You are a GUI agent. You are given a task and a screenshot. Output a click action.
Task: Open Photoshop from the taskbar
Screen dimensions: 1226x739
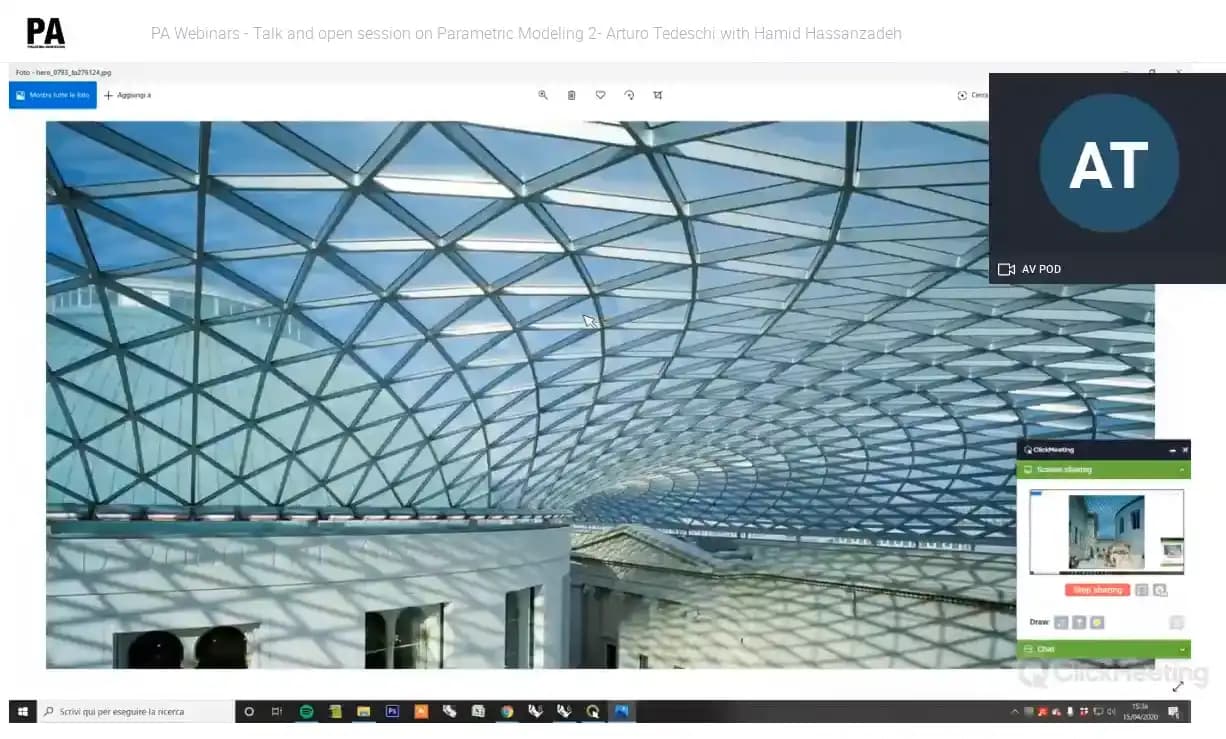(392, 712)
